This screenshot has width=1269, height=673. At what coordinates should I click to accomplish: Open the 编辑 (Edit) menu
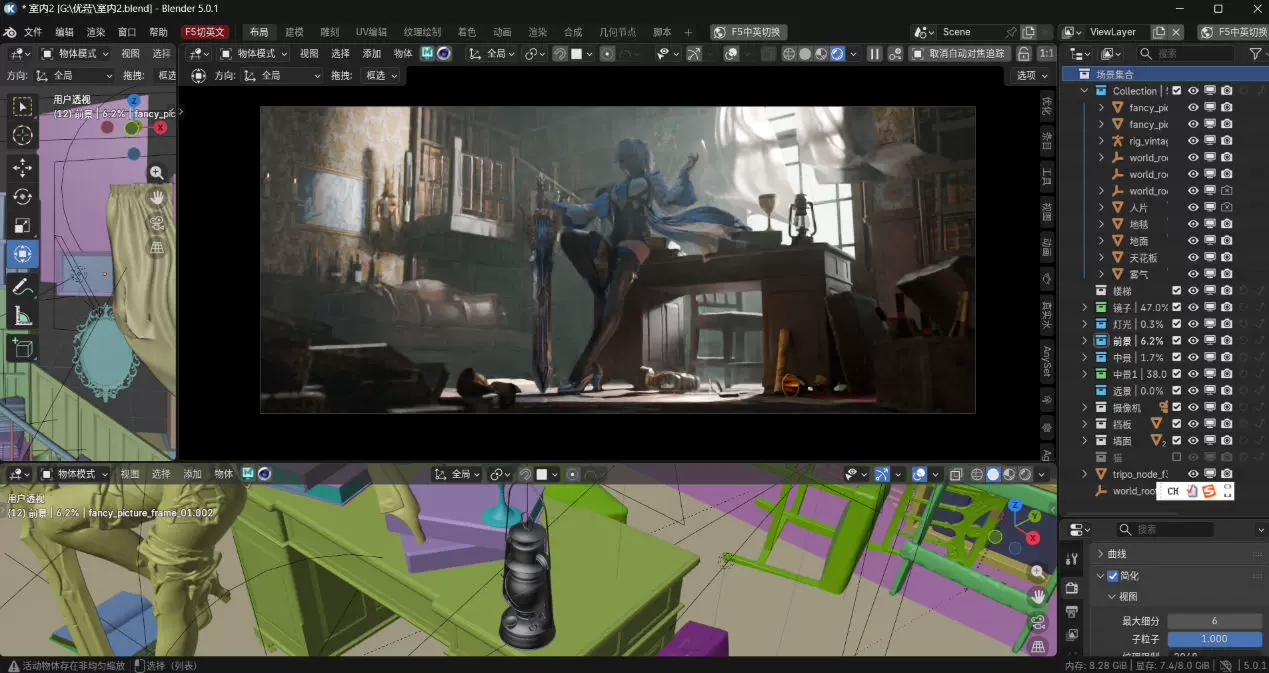coord(64,32)
